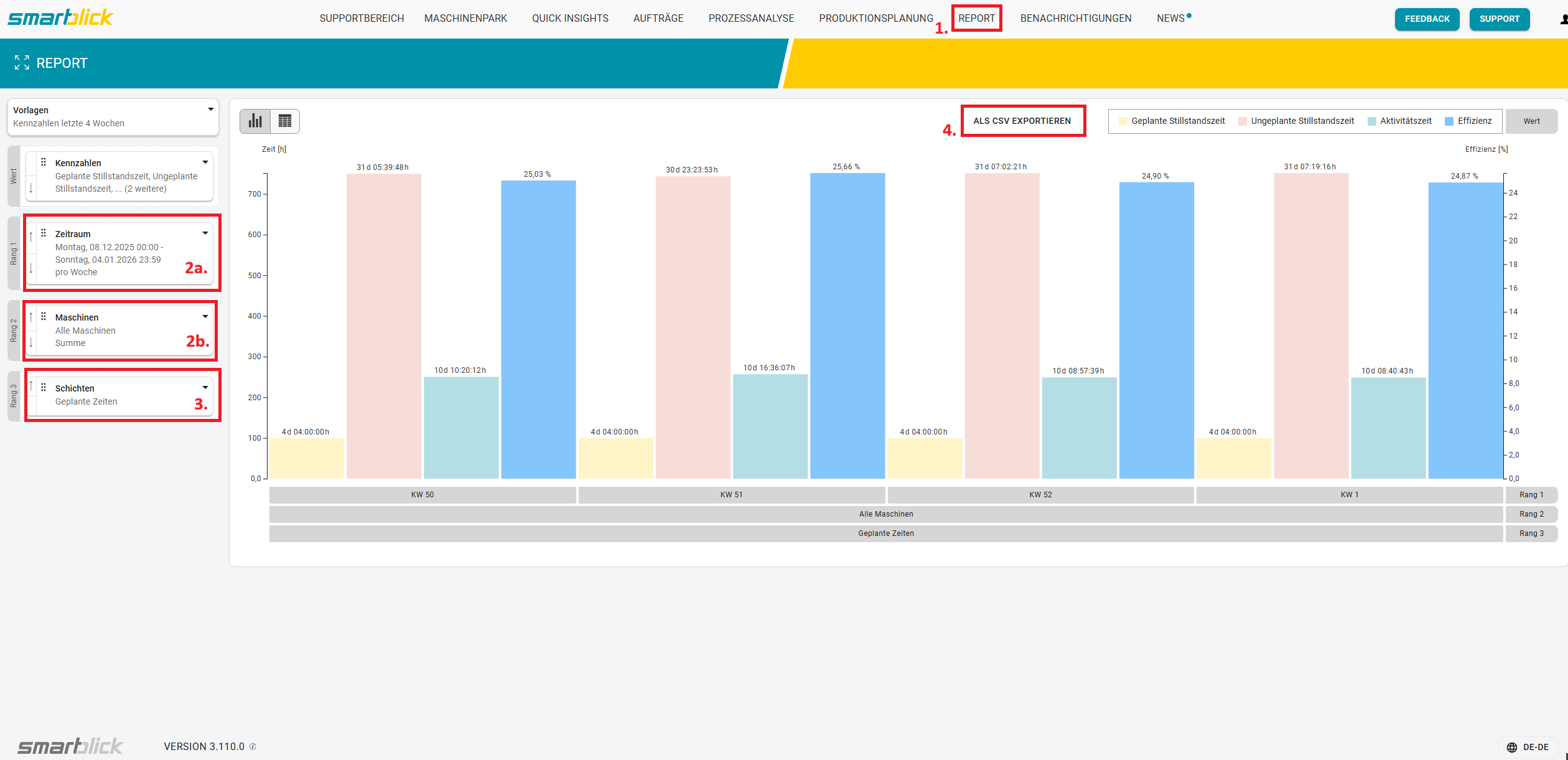Move Zeitraum card down with arrow

31,270
